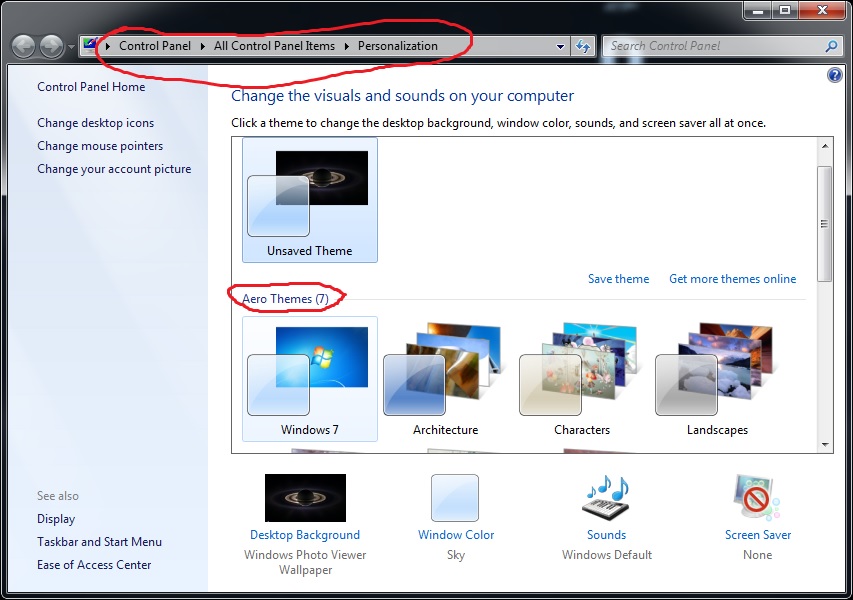This screenshot has height=600, width=853.
Task: Click the Save theme link
Action: (x=619, y=279)
